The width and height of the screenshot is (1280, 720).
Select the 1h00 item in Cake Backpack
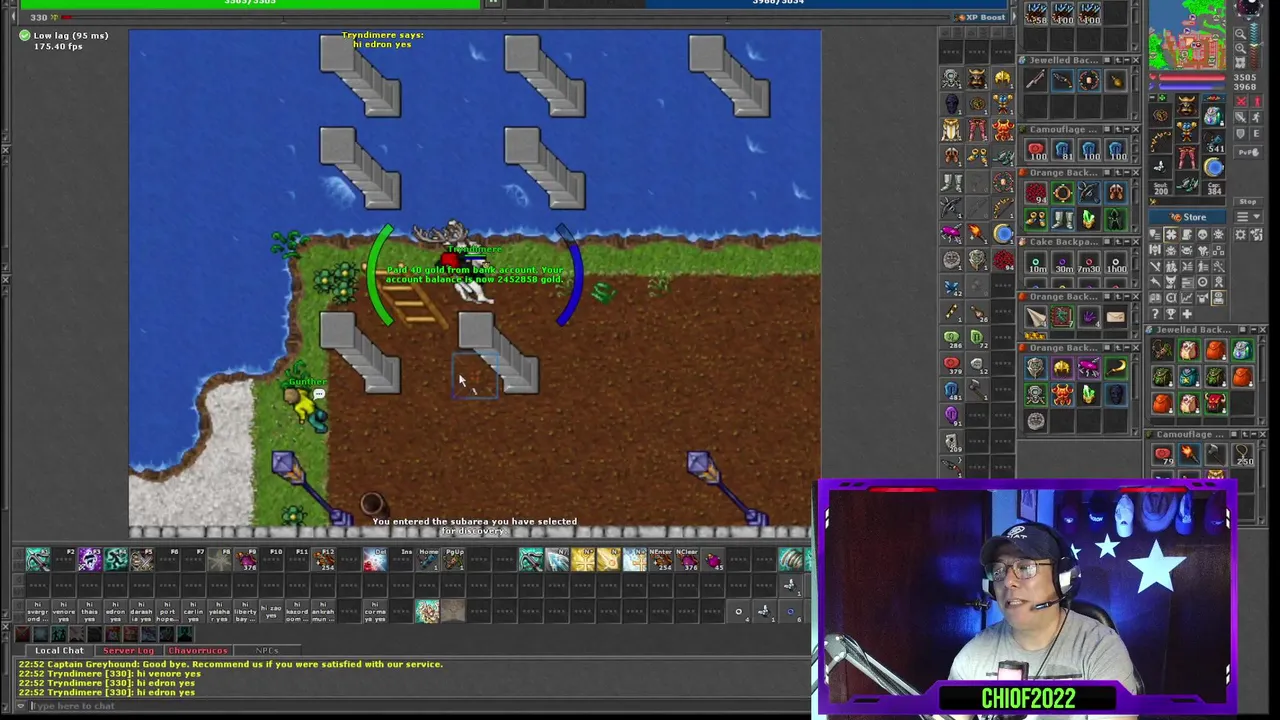pyautogui.click(x=1116, y=262)
